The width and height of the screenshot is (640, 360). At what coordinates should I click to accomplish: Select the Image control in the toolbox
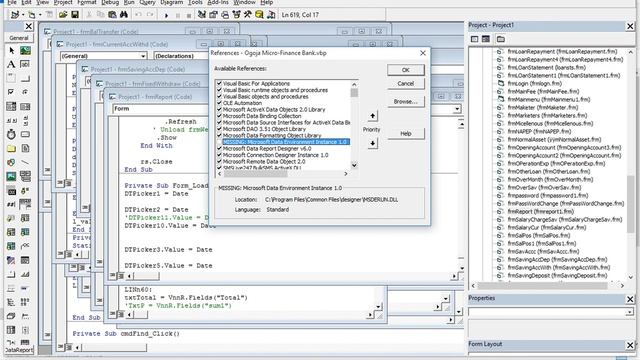pos(11,176)
